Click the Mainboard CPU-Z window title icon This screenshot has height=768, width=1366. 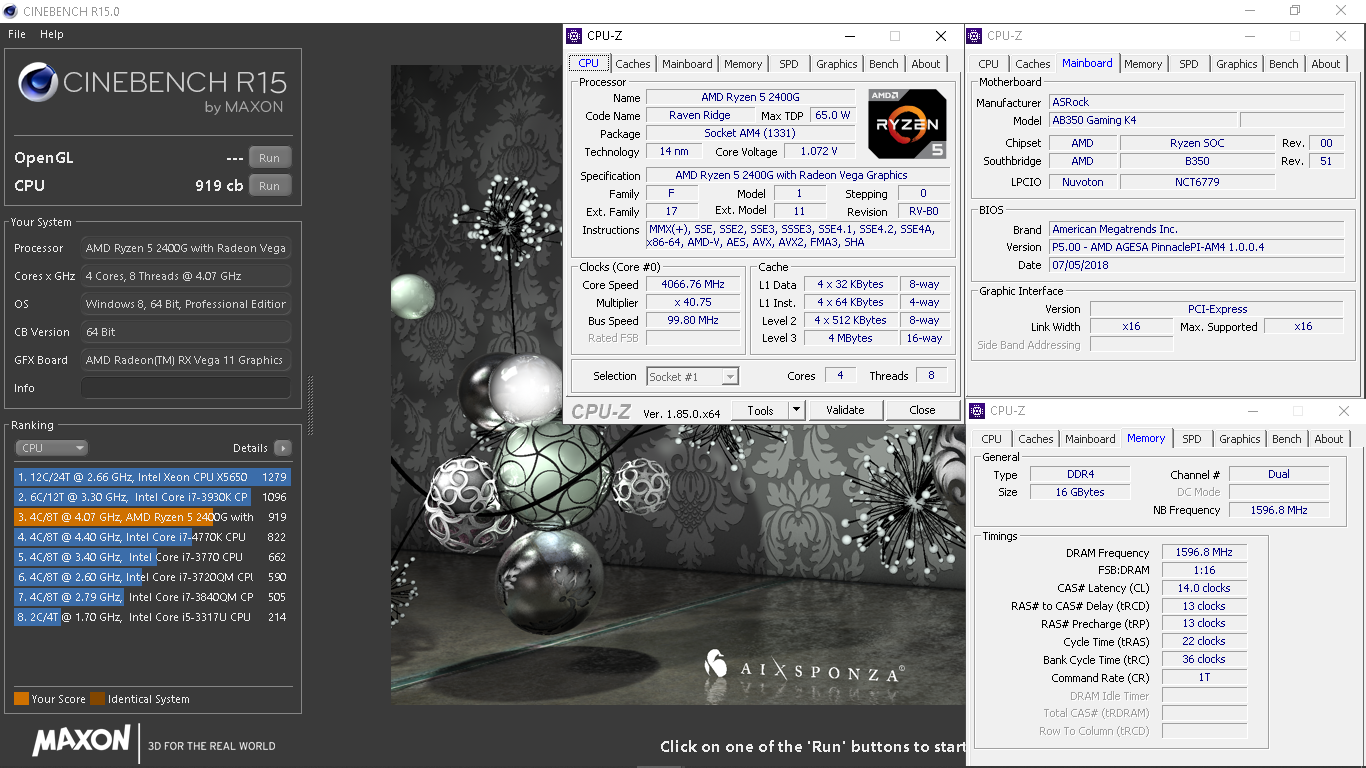[x=975, y=36]
